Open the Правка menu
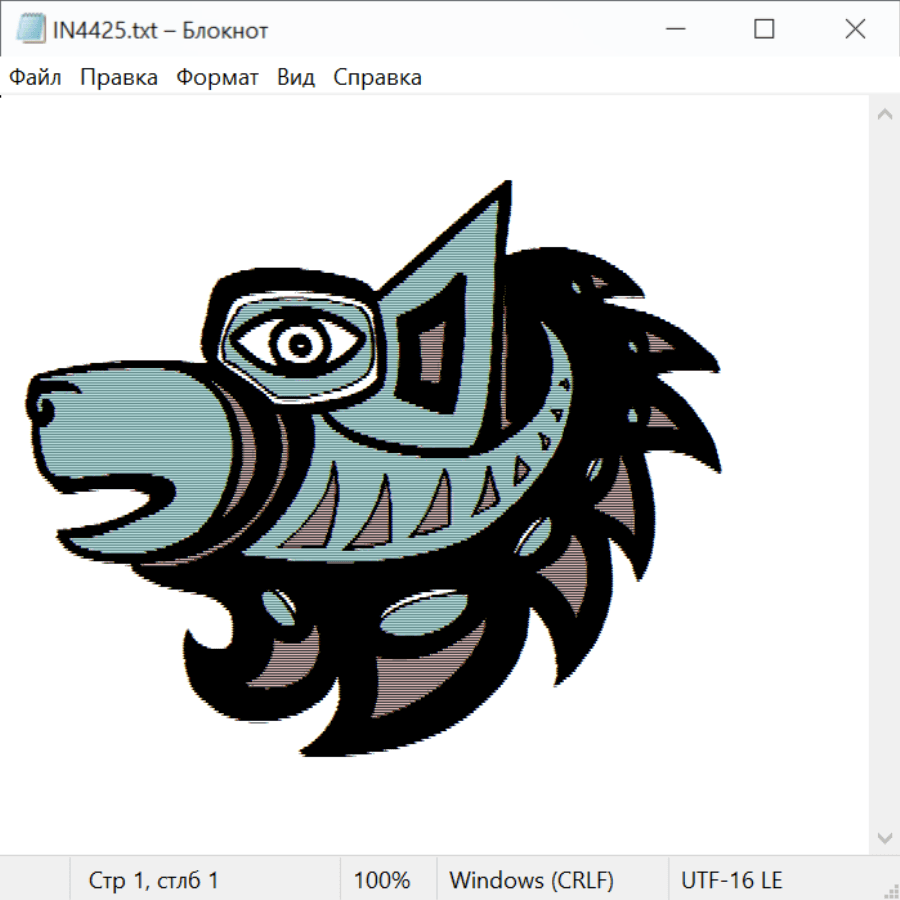 point(119,78)
